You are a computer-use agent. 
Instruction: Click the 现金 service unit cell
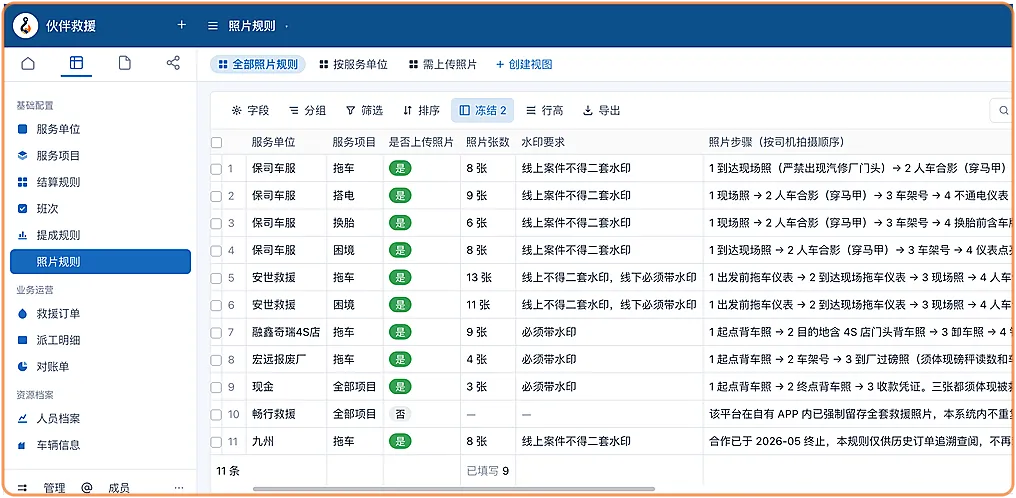(x=263, y=387)
